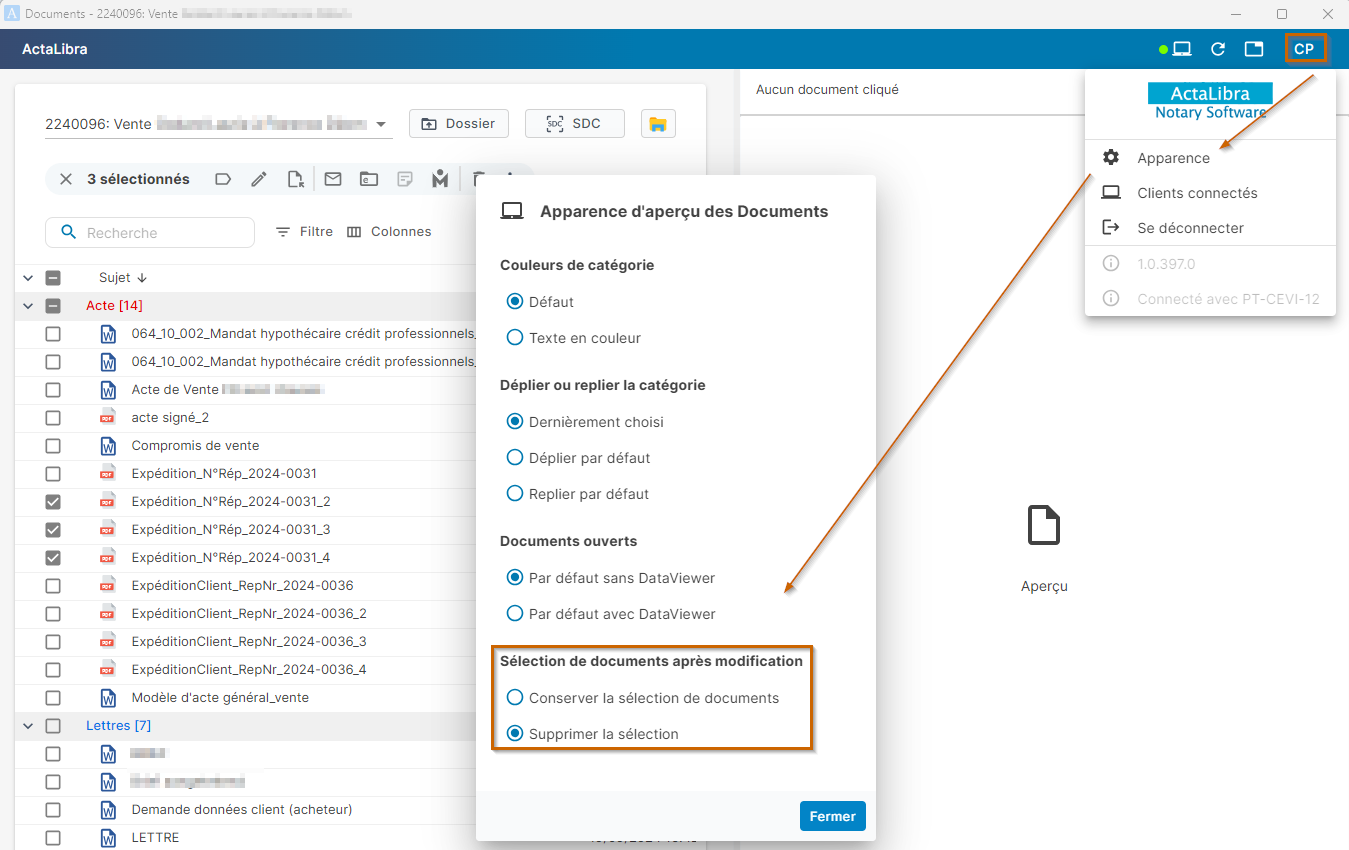Click the info icon next to Connecté avec PT-CEVI-12
Viewport: 1349px width, 850px height.
(1110, 298)
